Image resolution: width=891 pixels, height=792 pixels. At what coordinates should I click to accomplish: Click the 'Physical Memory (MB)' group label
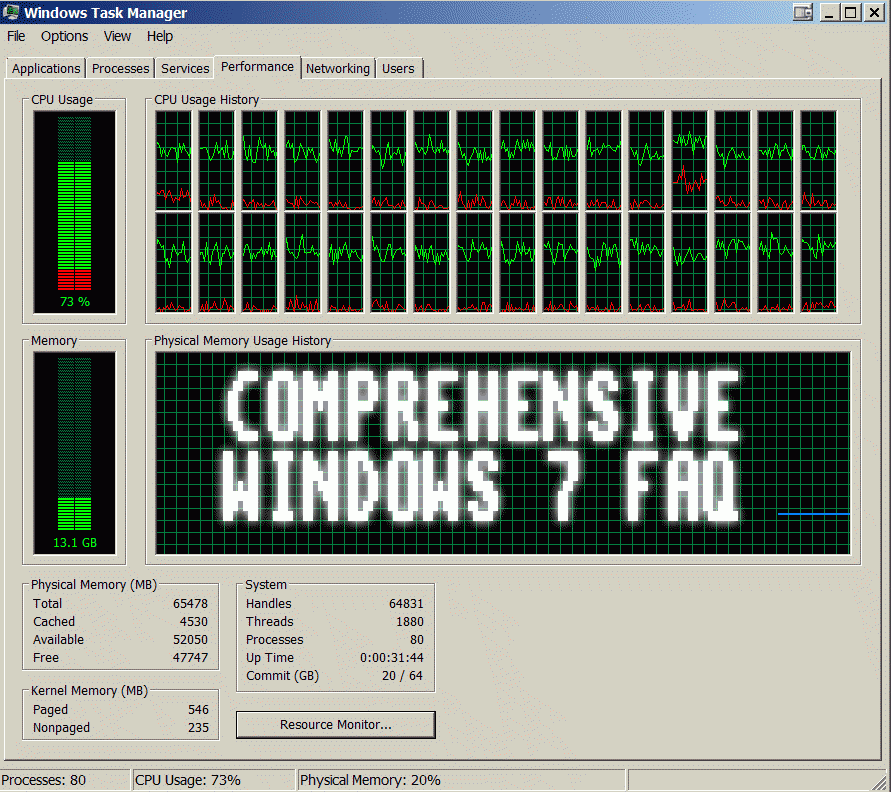click(x=94, y=585)
